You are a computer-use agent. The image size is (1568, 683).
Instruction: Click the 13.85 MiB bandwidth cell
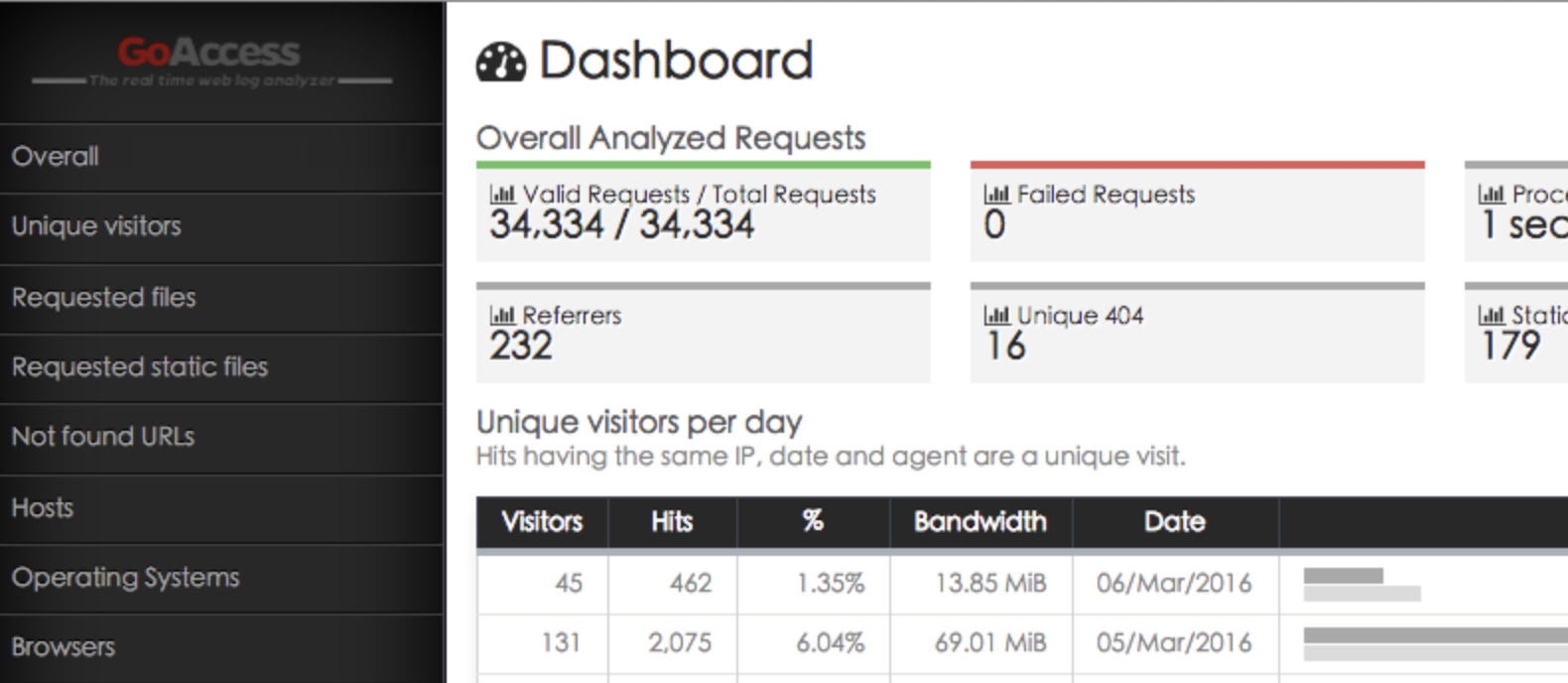click(x=980, y=584)
